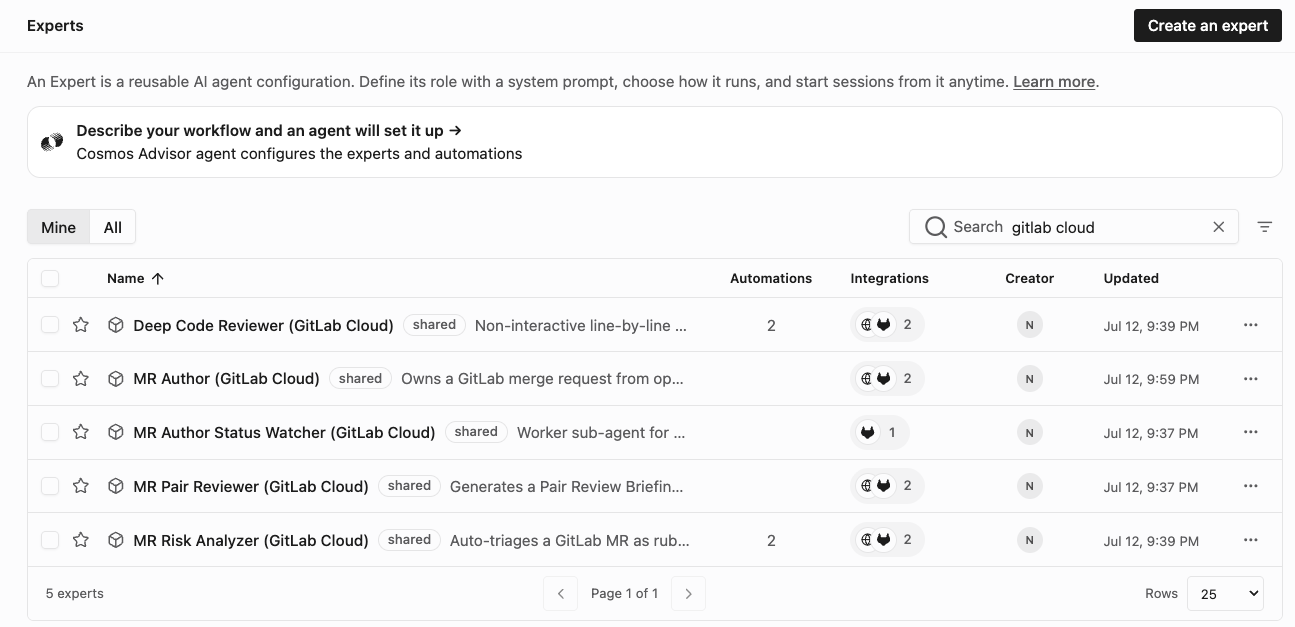Open MR Risk Analyzer (GitLab Cloud) expert
The height and width of the screenshot is (627, 1295).
coord(251,540)
